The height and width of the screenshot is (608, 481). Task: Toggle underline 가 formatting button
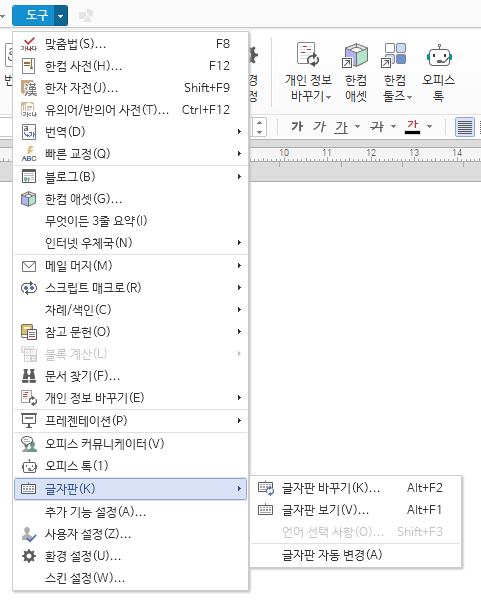[341, 127]
